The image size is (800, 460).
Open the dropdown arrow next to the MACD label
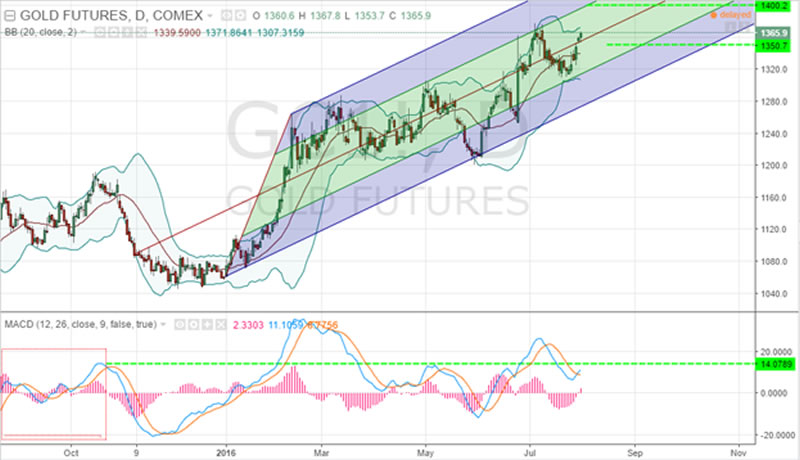[163, 324]
